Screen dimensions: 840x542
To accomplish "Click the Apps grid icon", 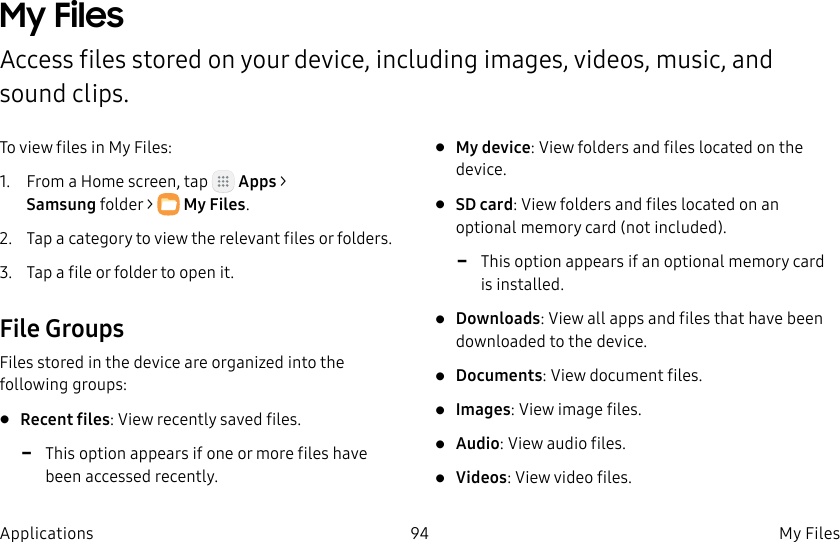I will coord(223,182).
